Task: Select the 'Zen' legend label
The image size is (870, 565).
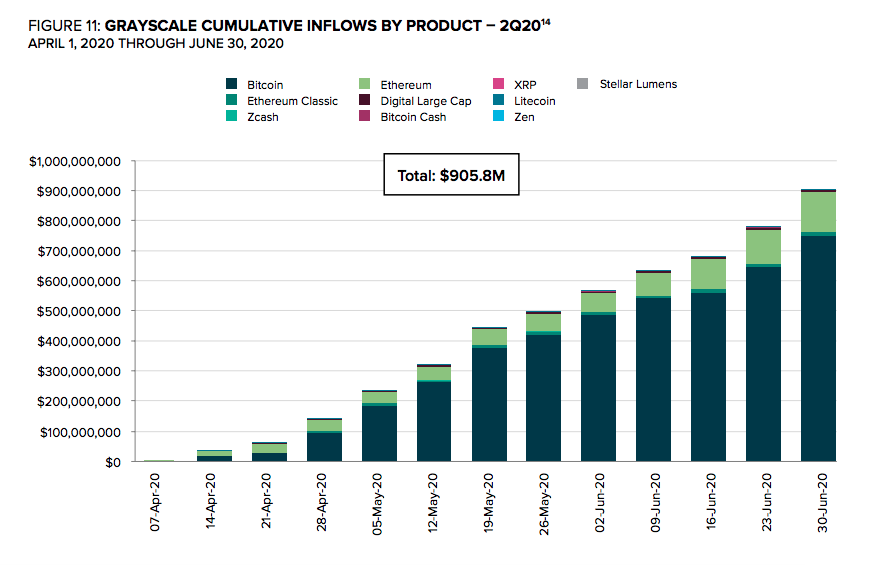Action: (524, 117)
